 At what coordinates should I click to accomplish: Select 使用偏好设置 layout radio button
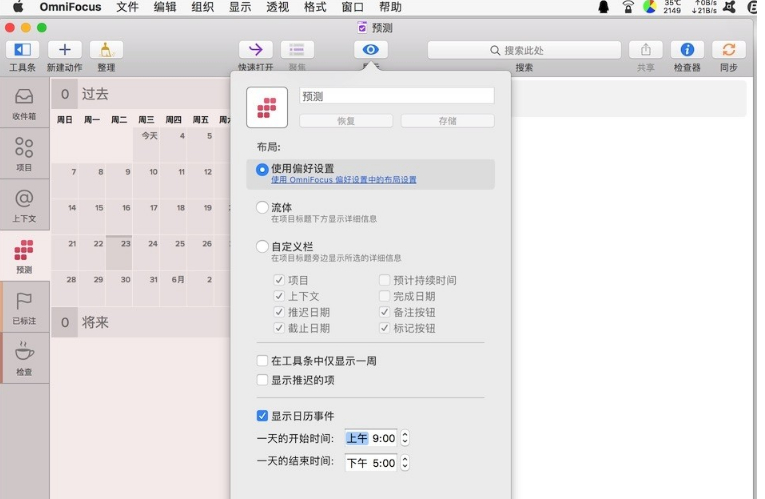[x=262, y=169]
